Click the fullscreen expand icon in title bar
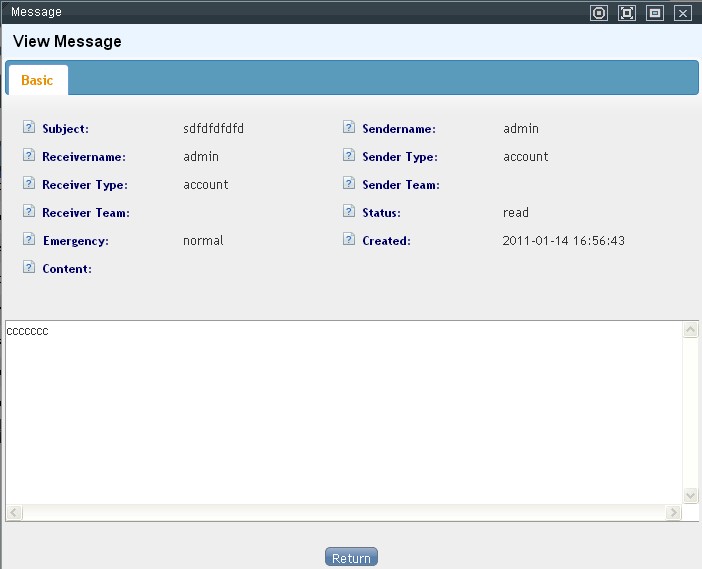The height and width of the screenshot is (569, 702). [x=627, y=13]
